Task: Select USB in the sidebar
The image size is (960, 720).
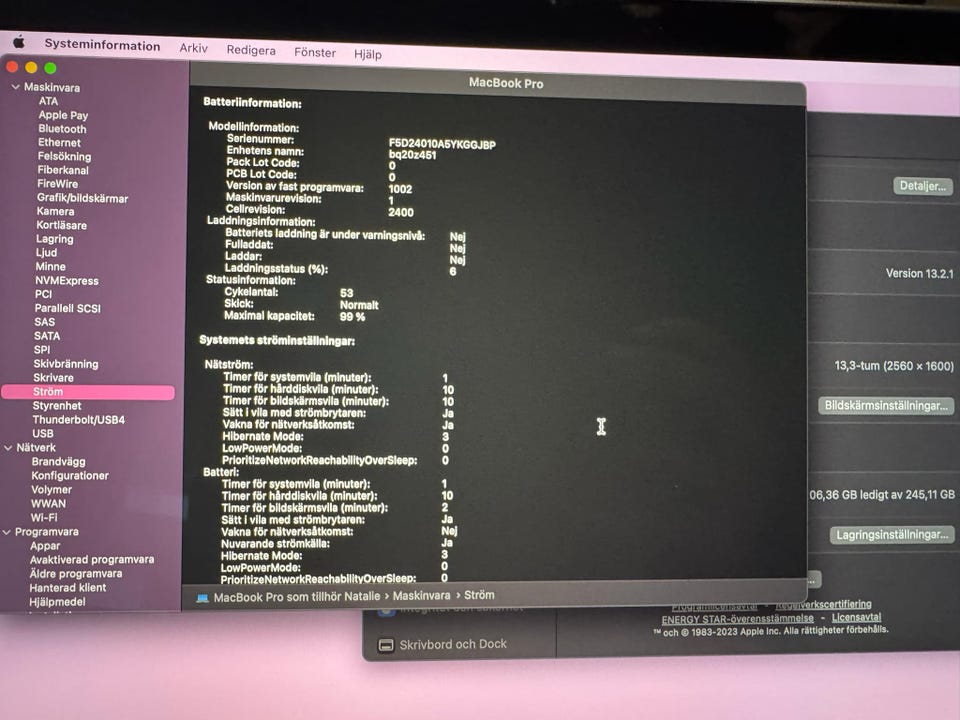Action: (x=43, y=433)
